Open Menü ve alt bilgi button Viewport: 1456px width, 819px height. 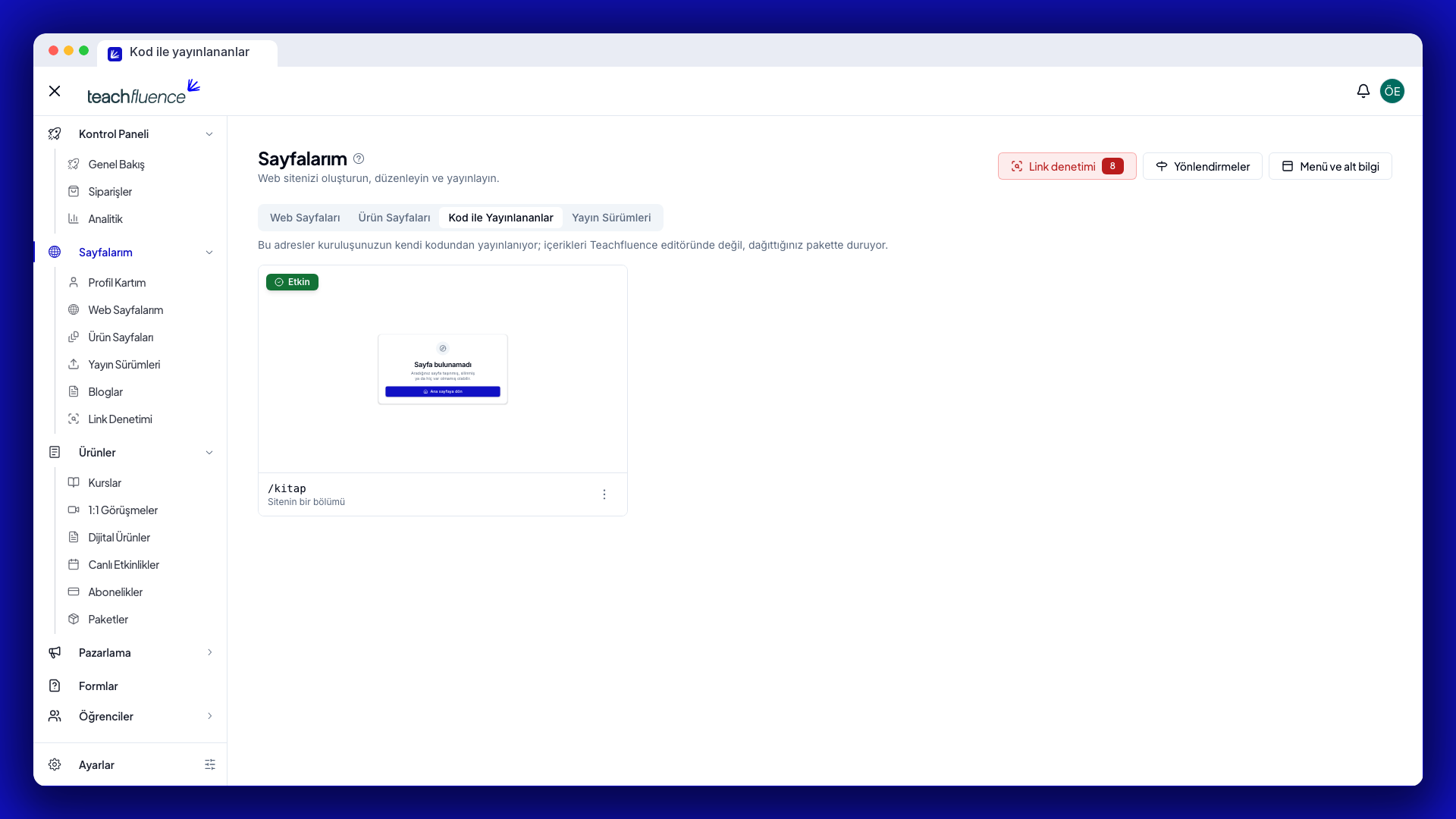1330,166
